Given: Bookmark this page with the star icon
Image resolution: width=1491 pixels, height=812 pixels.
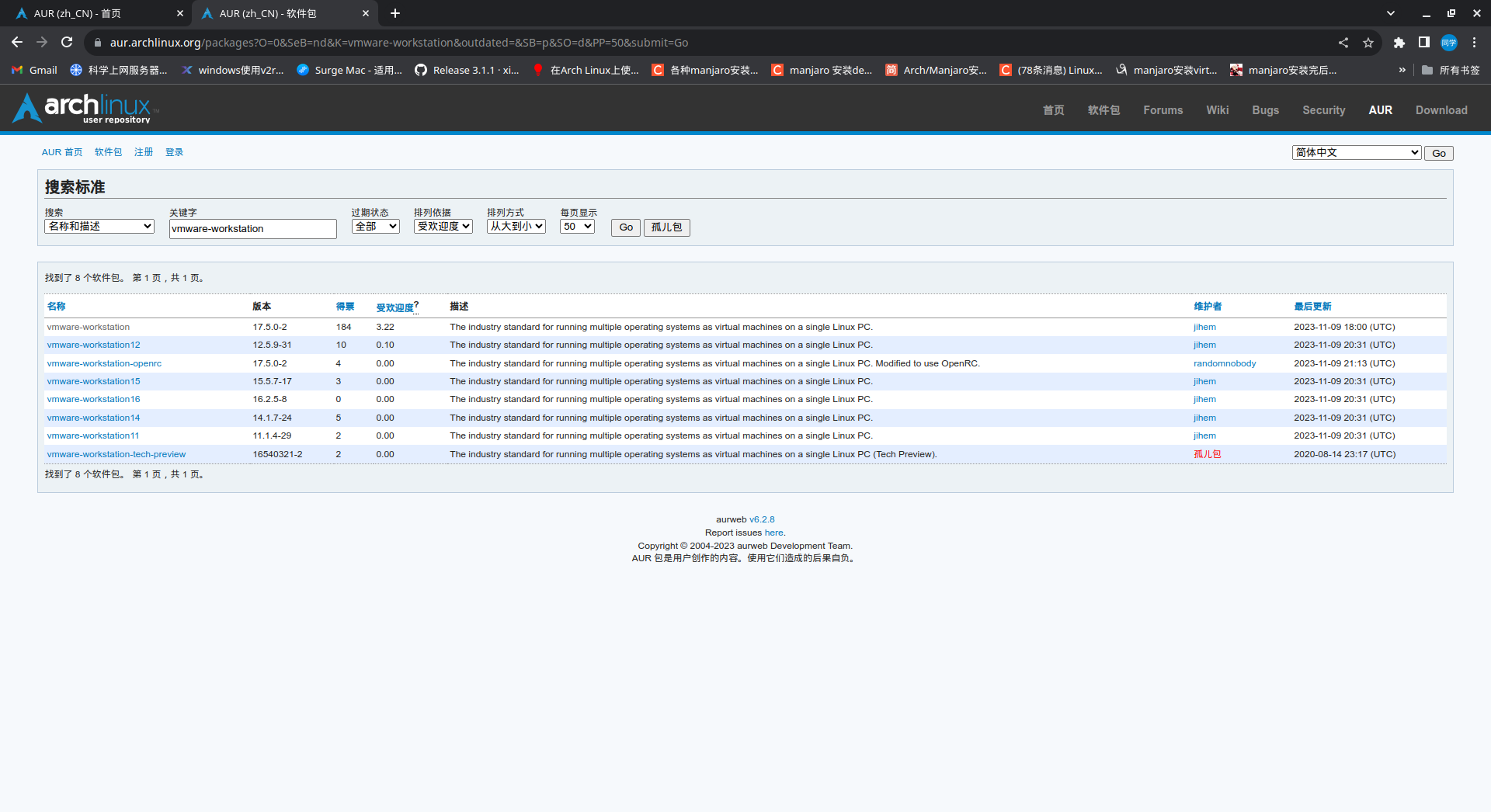Looking at the screenshot, I should coord(1368,43).
